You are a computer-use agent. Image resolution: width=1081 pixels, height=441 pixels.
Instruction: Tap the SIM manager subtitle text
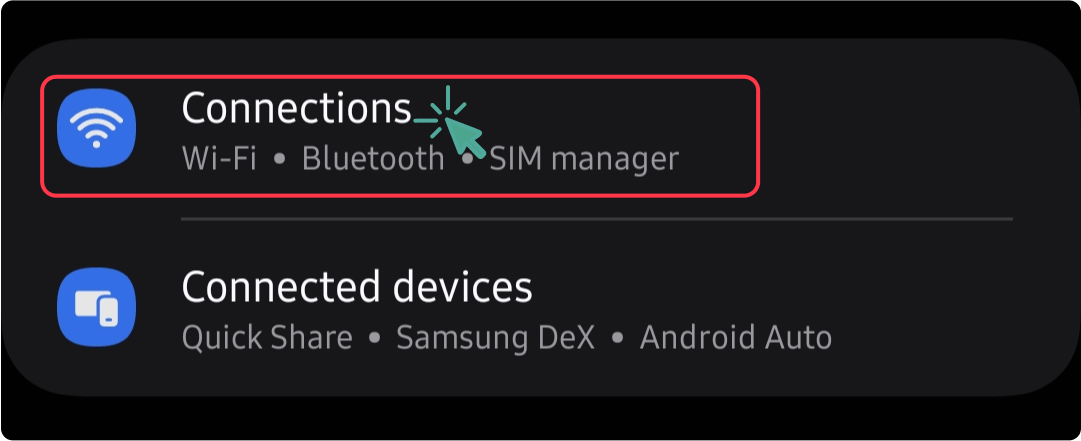(584, 159)
